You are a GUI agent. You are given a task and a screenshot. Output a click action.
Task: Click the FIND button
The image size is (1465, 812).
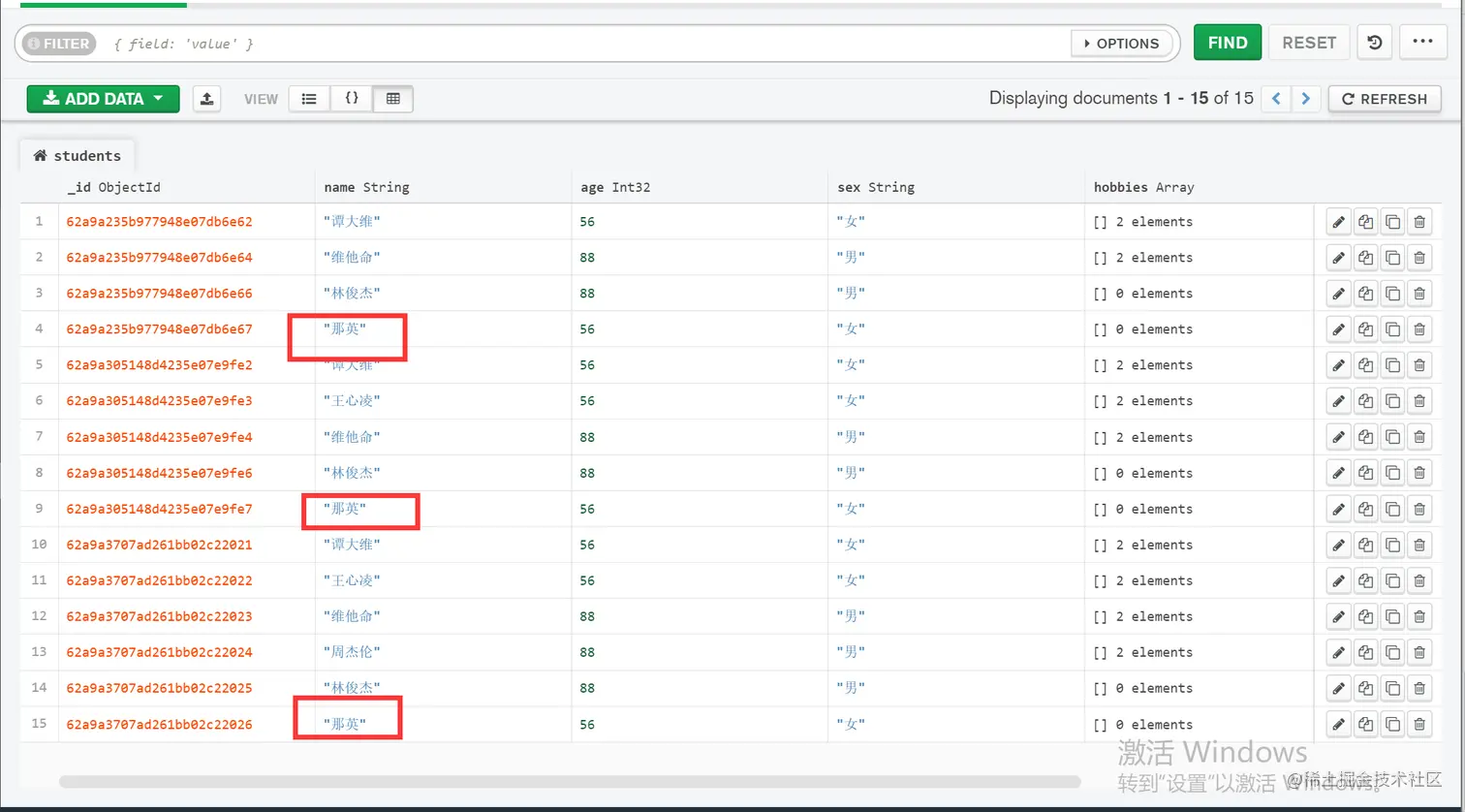(1228, 43)
